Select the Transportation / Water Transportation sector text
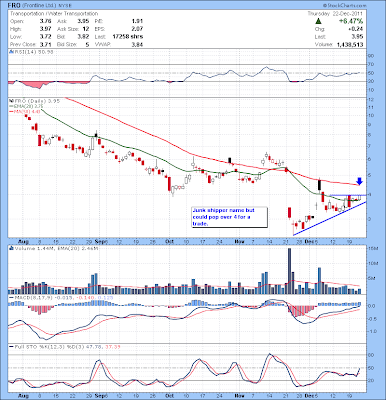This screenshot has height=400, width=386. point(54,14)
